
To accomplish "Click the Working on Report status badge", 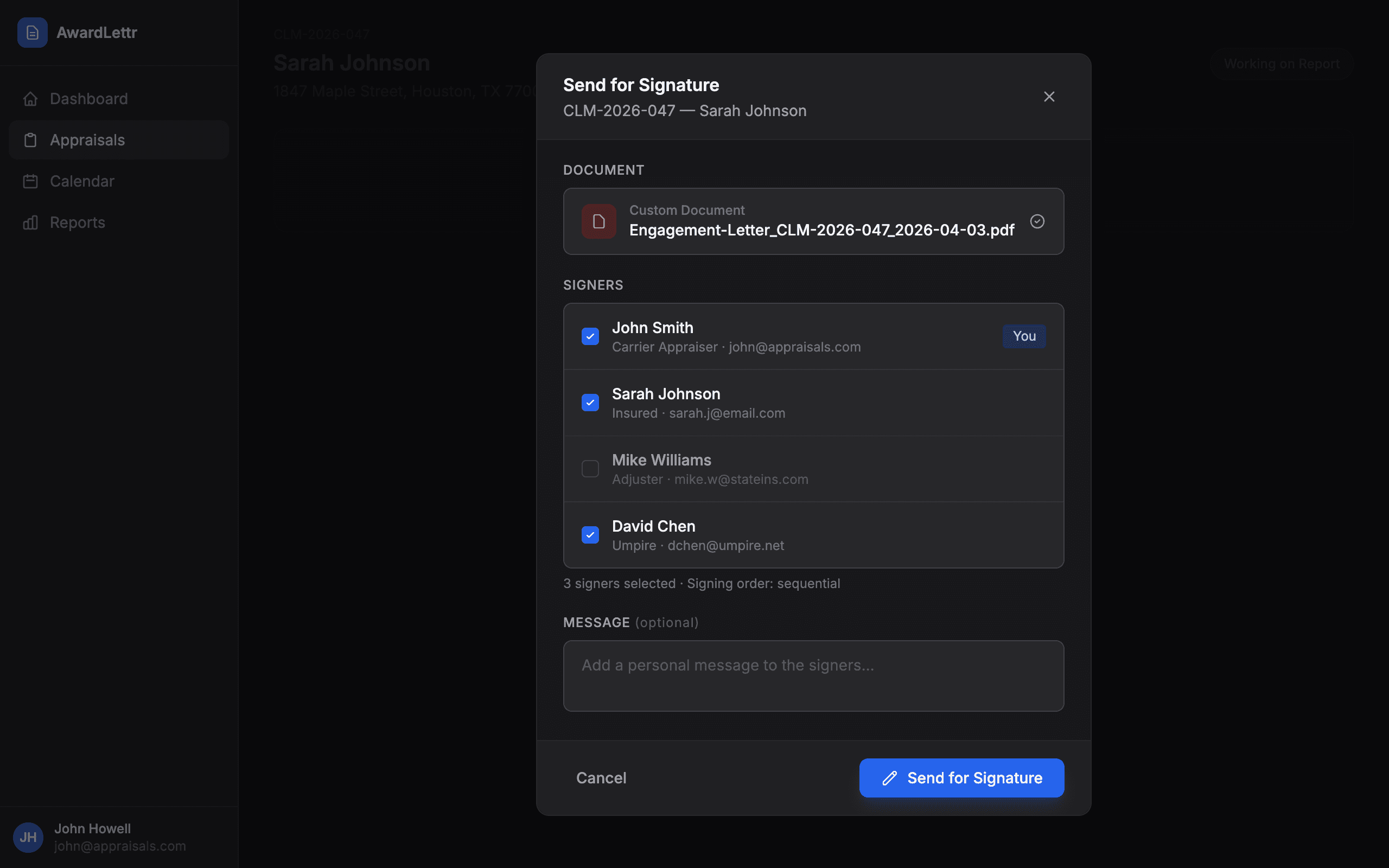I will (x=1282, y=63).
